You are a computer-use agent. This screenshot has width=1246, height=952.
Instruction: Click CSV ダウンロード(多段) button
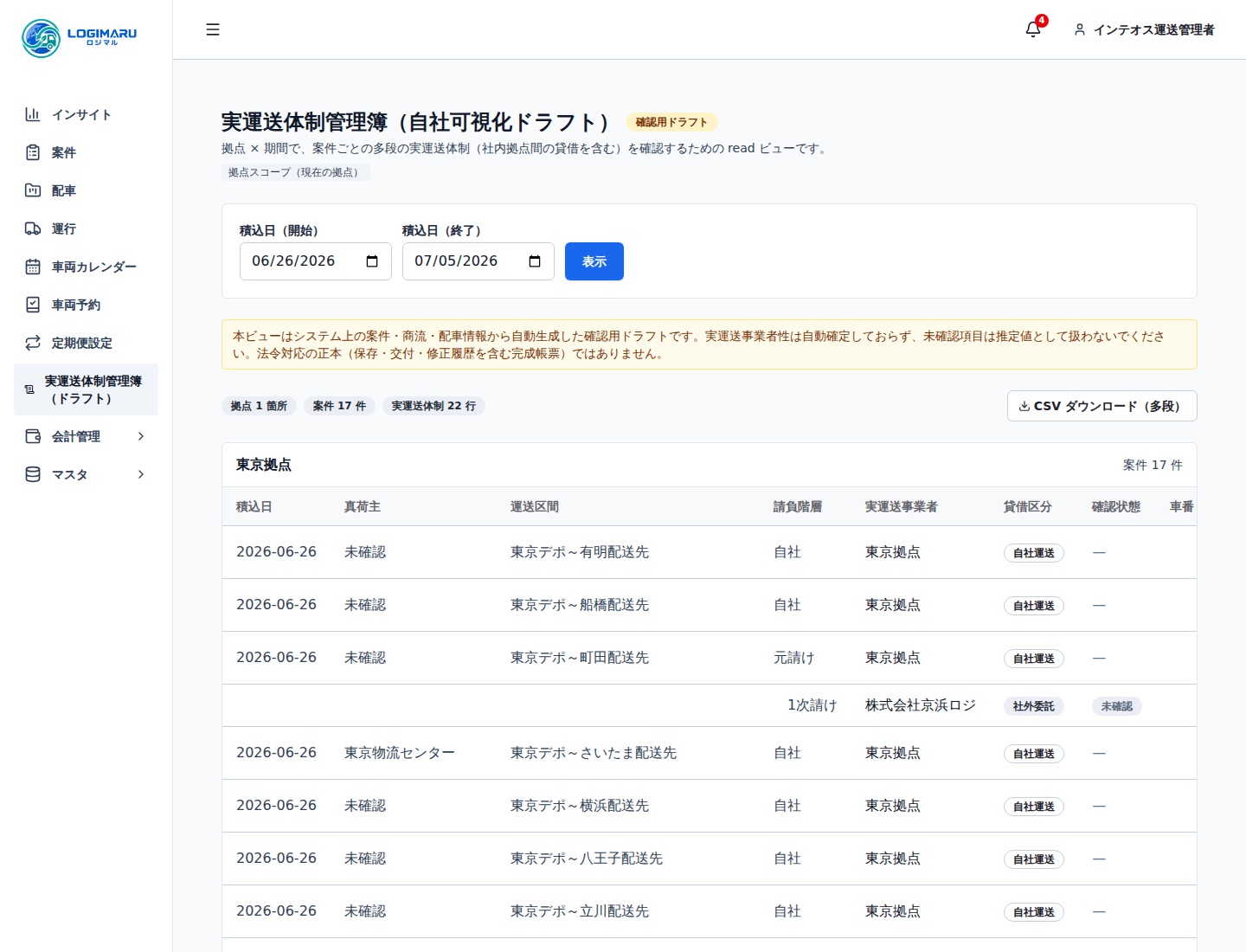1101,406
